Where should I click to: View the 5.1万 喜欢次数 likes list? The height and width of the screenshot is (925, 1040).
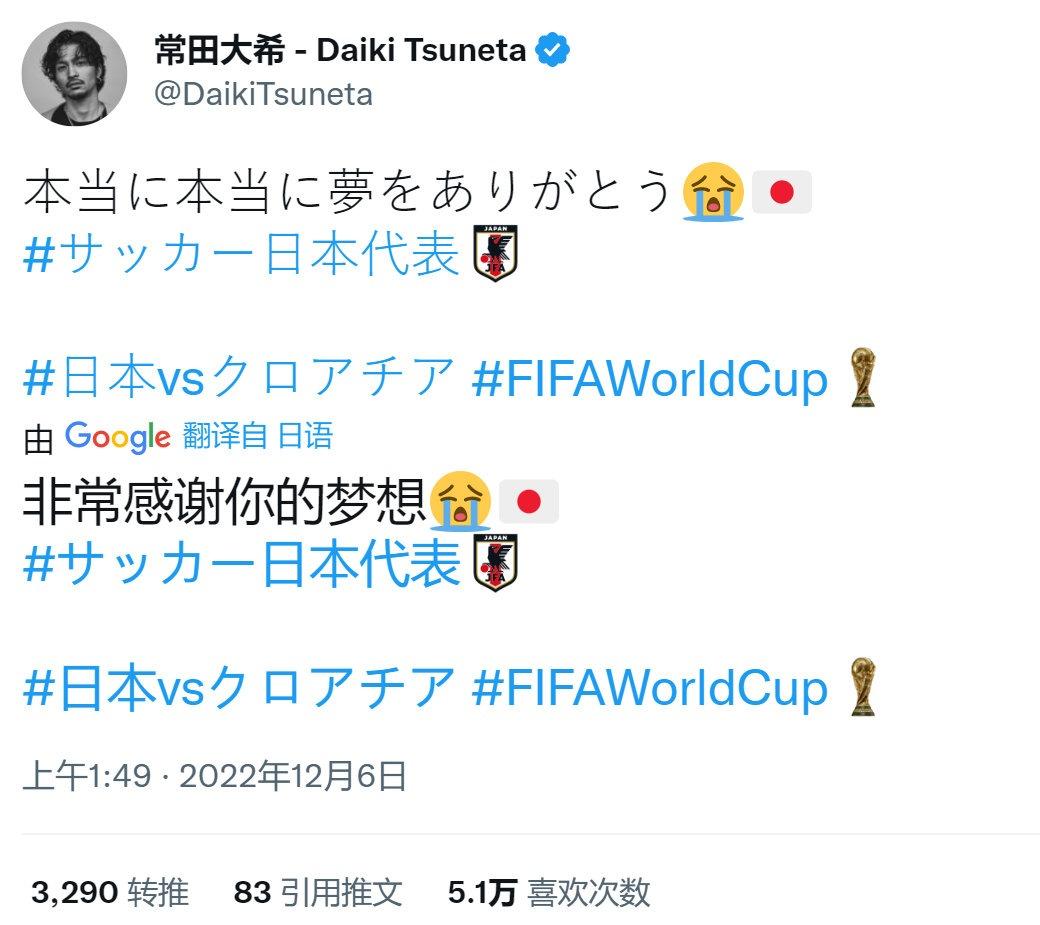coord(549,892)
